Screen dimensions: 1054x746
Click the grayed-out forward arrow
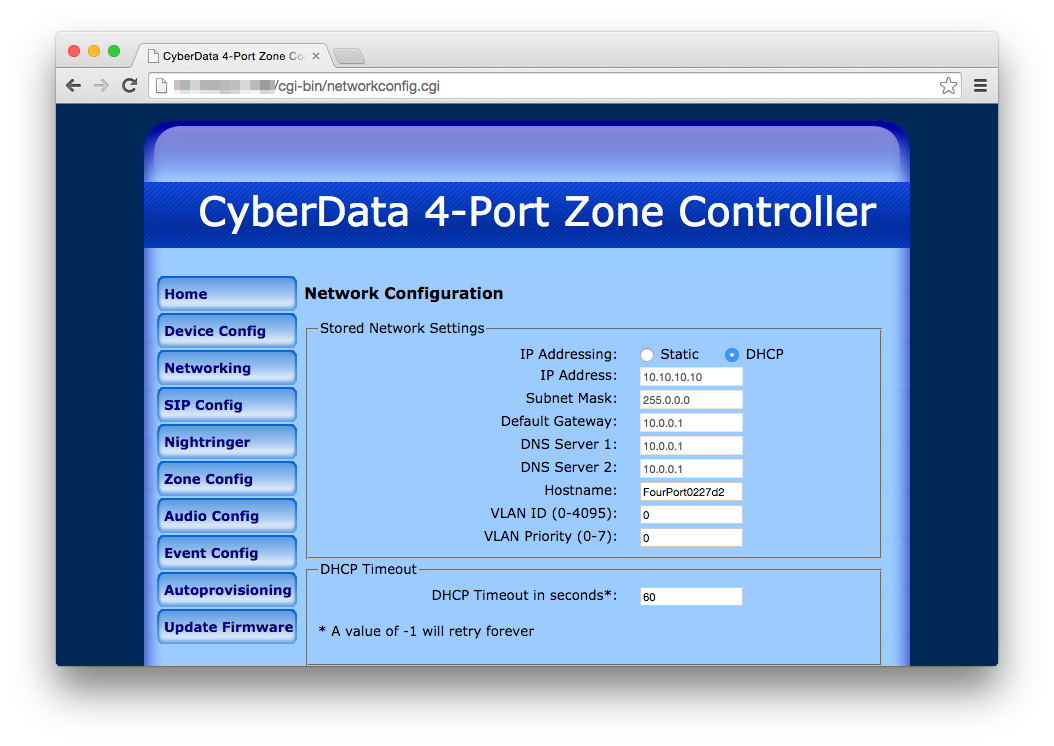(101, 85)
